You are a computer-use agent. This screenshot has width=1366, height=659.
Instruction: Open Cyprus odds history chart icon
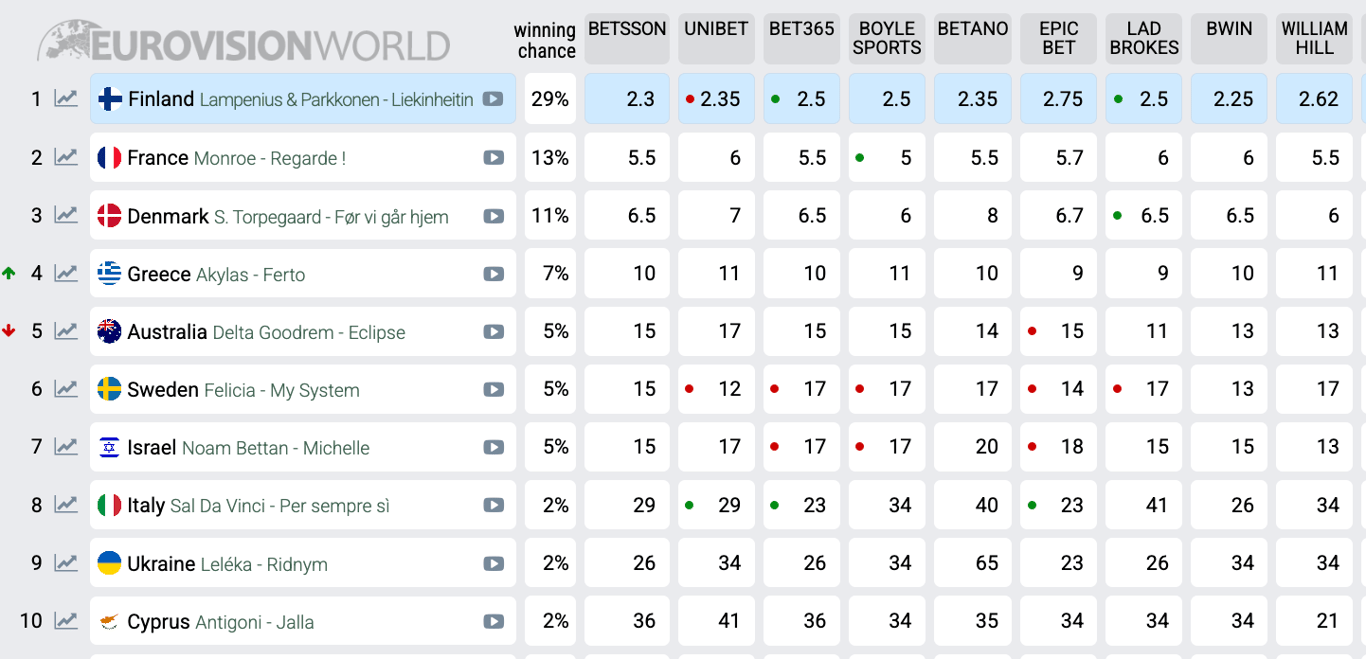tap(66, 621)
